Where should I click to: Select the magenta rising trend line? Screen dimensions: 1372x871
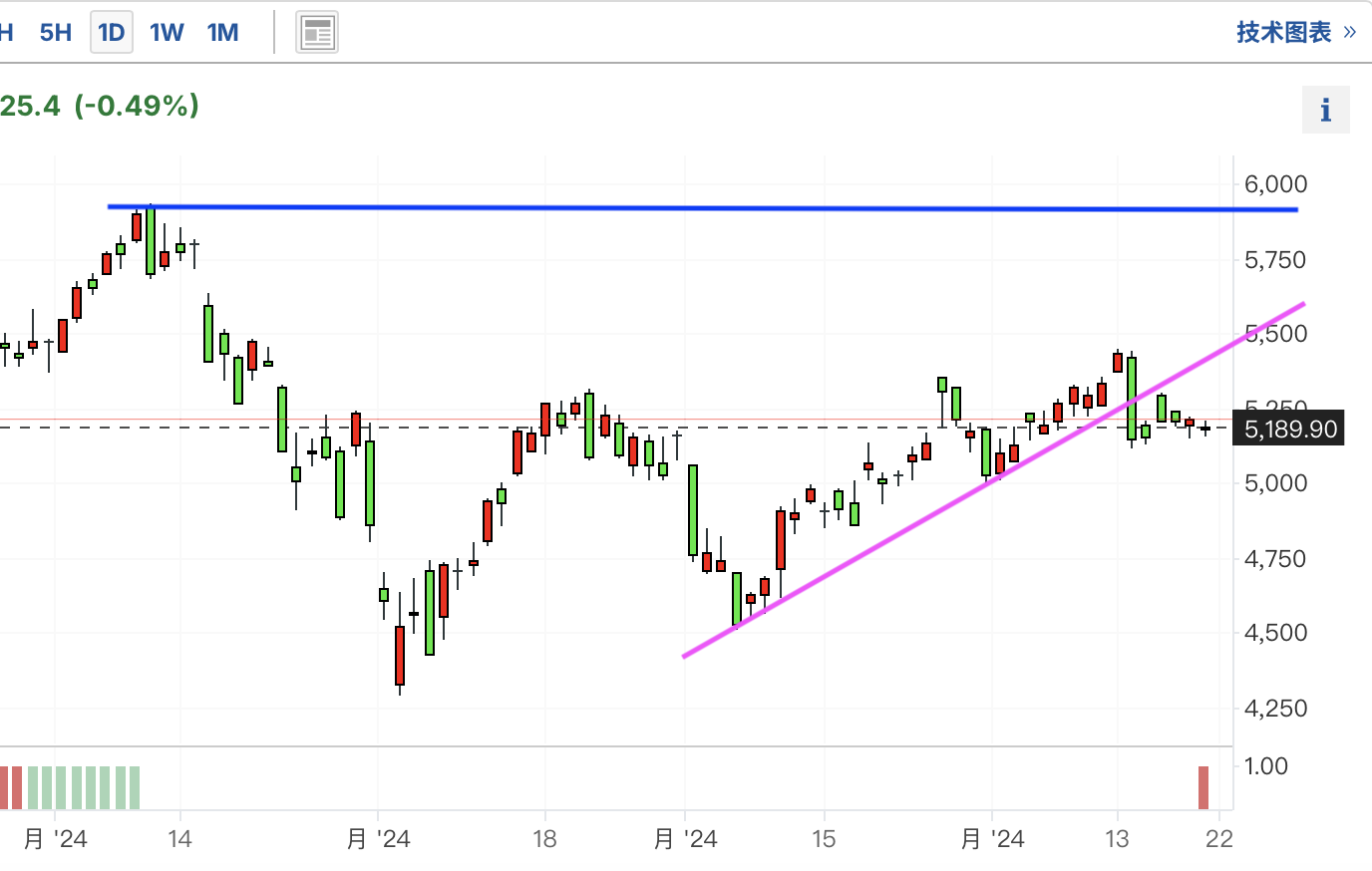tap(993, 479)
